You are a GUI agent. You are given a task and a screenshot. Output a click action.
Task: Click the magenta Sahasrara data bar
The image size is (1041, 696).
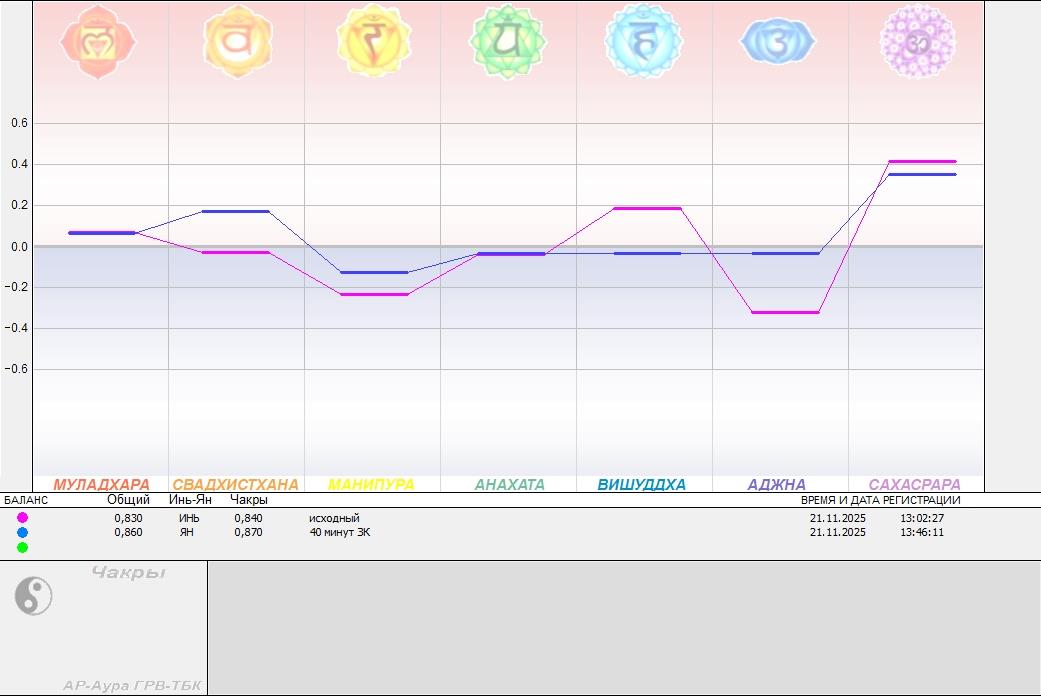[x=922, y=161]
